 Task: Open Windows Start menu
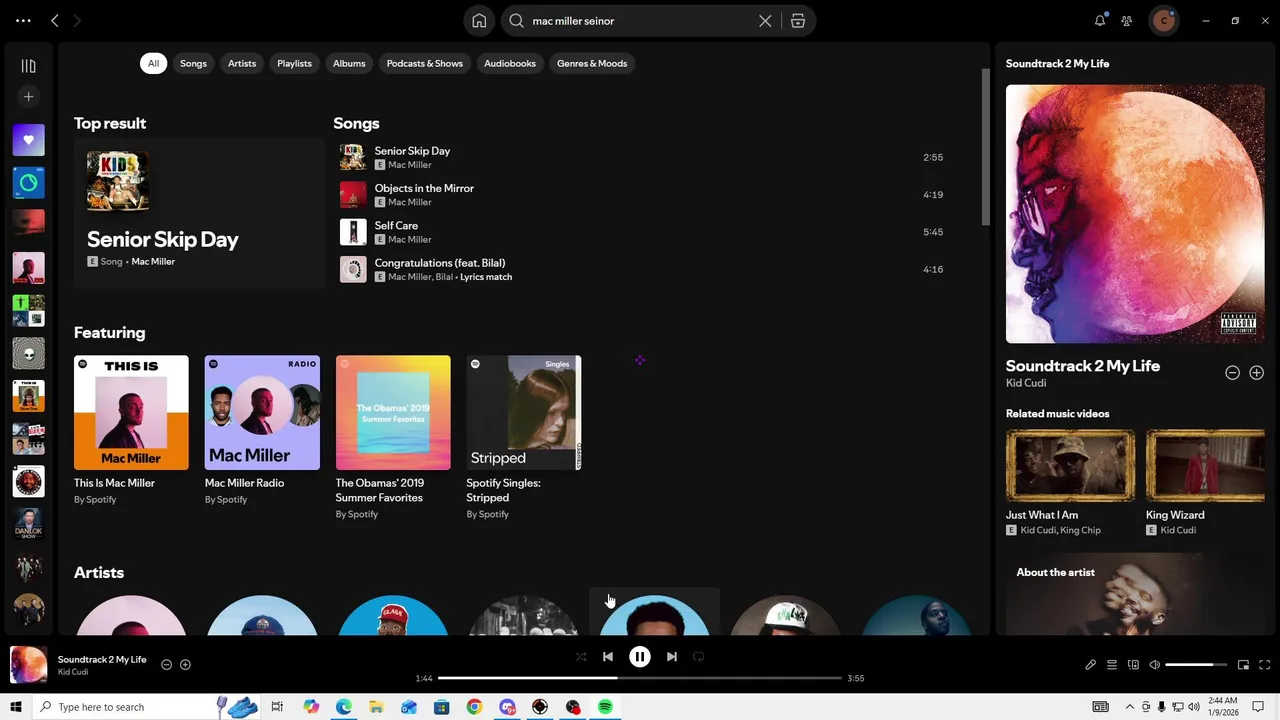tap(15, 707)
